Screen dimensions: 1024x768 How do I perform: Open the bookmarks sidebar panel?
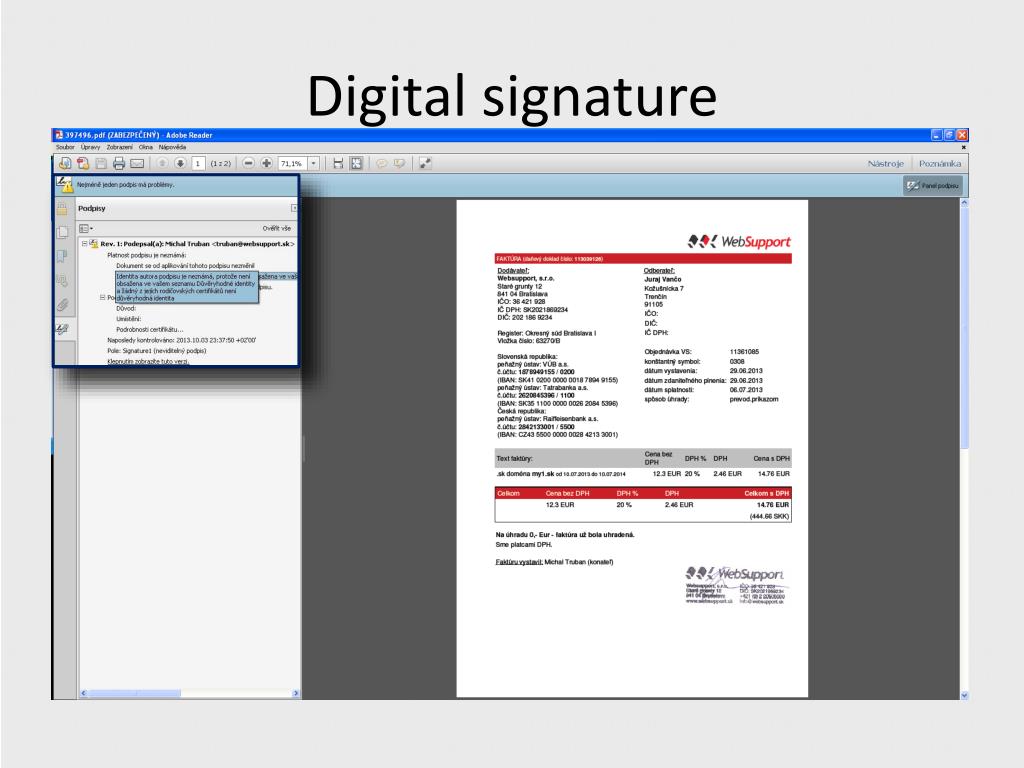tap(62, 256)
